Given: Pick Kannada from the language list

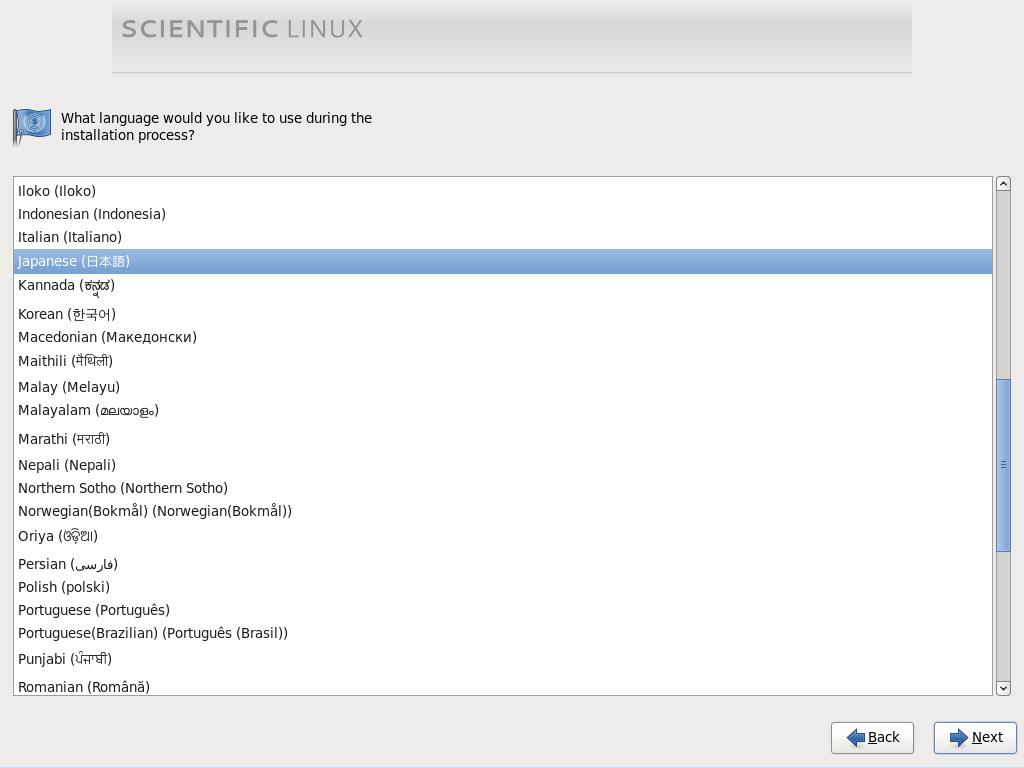Looking at the screenshot, I should coord(503,286).
